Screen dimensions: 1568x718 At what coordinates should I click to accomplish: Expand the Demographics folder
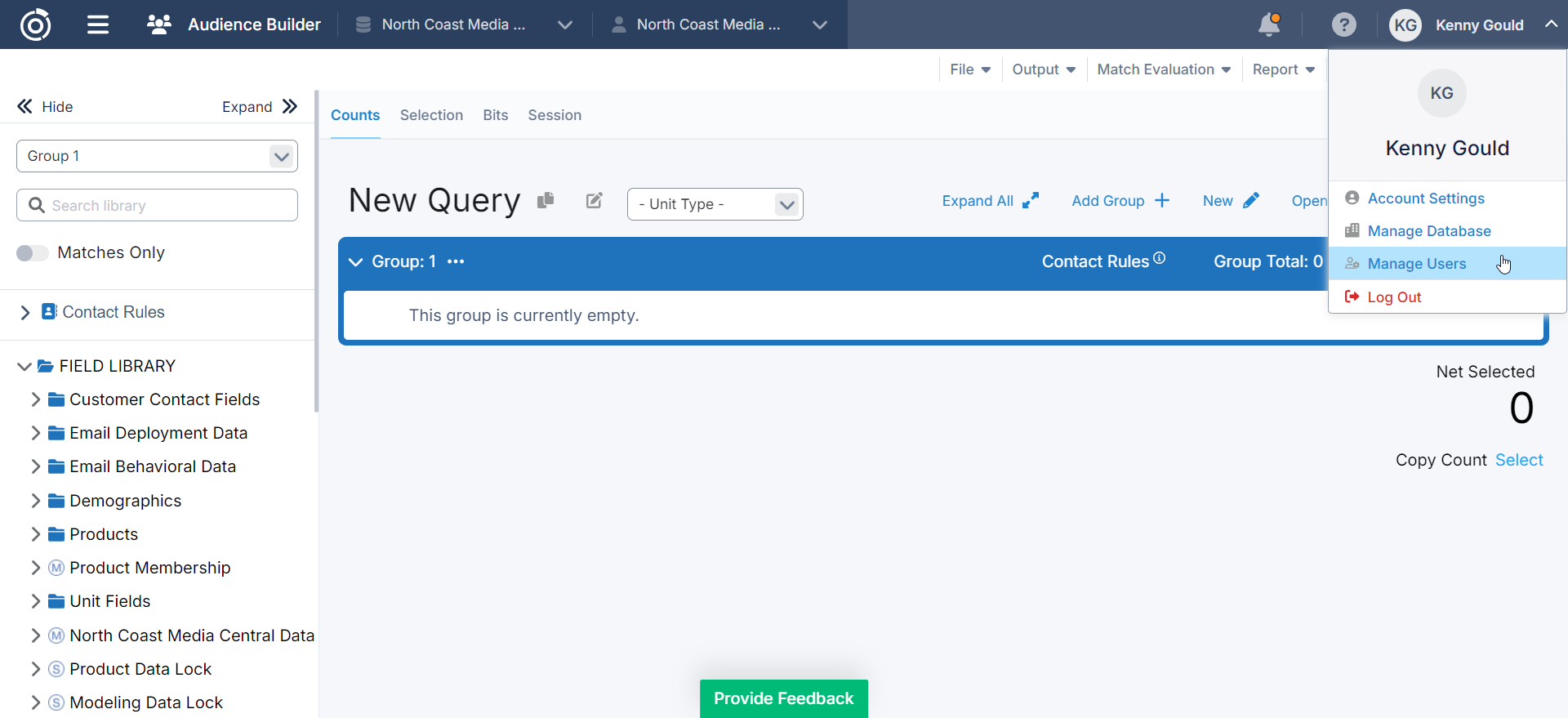click(x=35, y=501)
